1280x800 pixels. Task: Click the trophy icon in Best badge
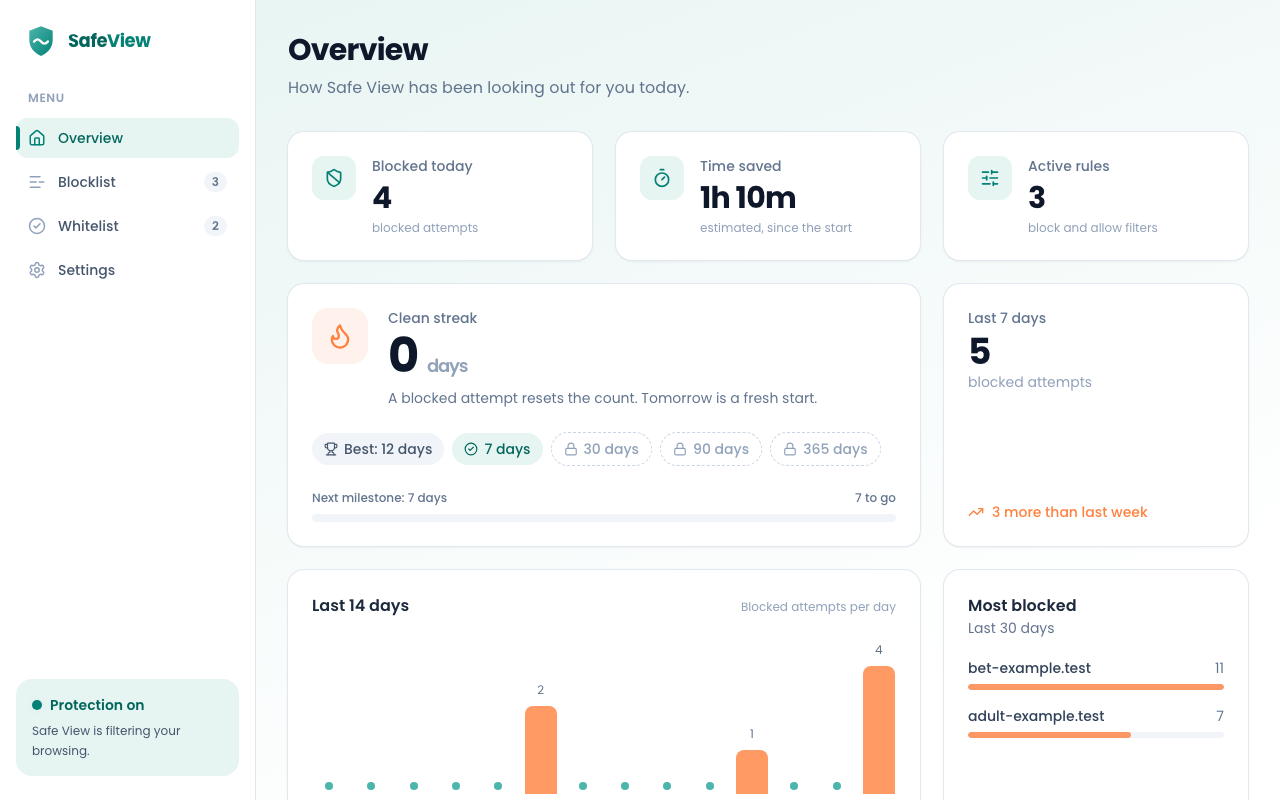[x=331, y=449]
